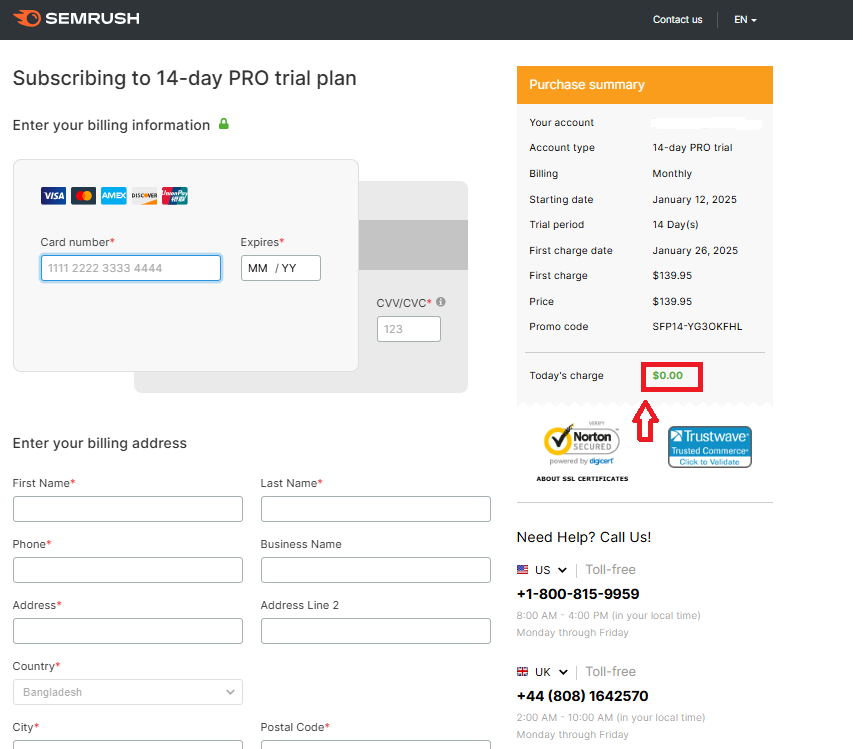
Task: Click the Business Name input field
Action: pos(375,570)
